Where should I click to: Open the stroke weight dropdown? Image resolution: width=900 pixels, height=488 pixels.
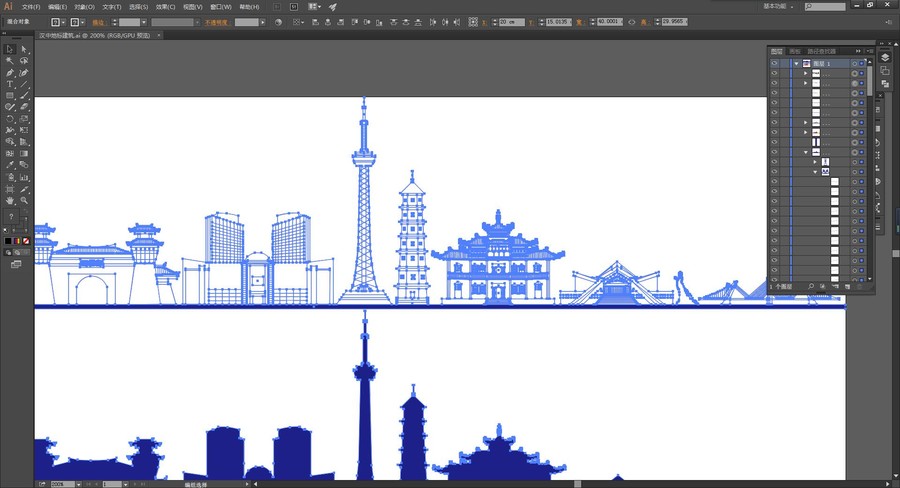(x=143, y=22)
